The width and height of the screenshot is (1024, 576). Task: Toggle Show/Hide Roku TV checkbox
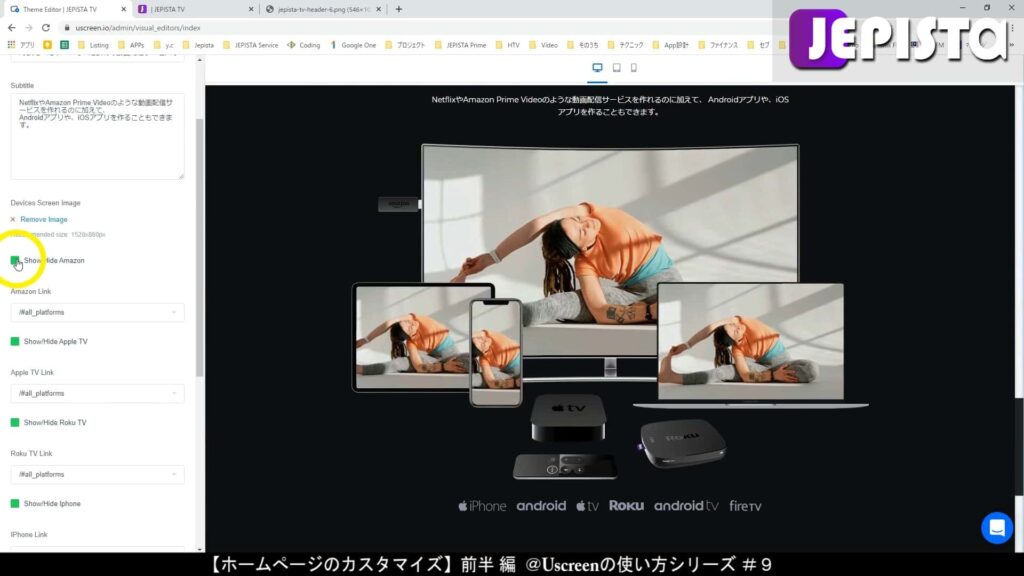tap(15, 423)
